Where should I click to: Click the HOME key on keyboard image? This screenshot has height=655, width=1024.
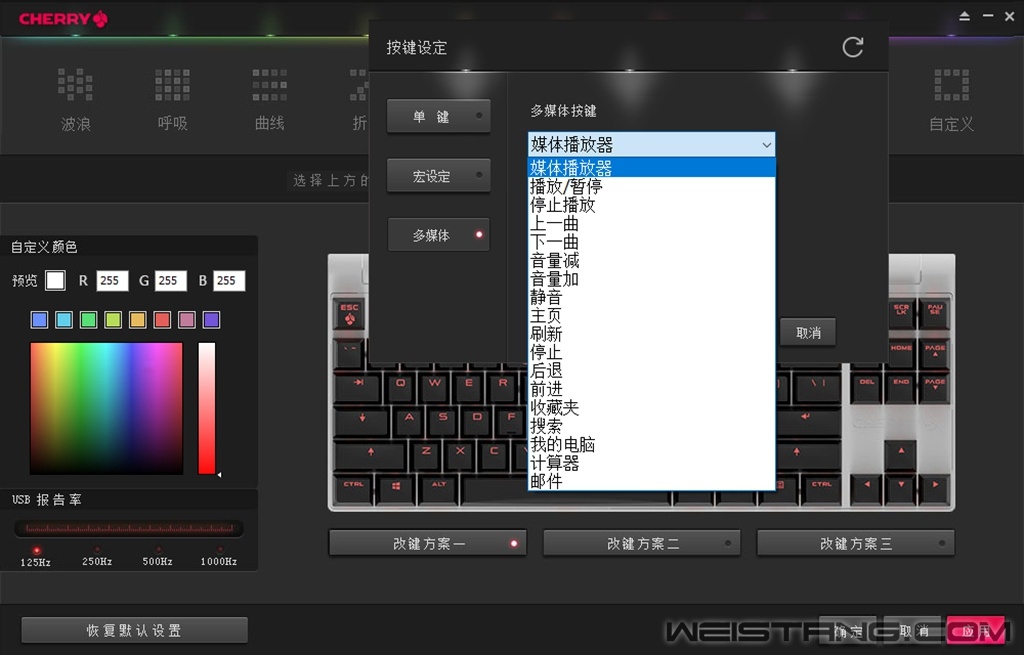pos(901,353)
